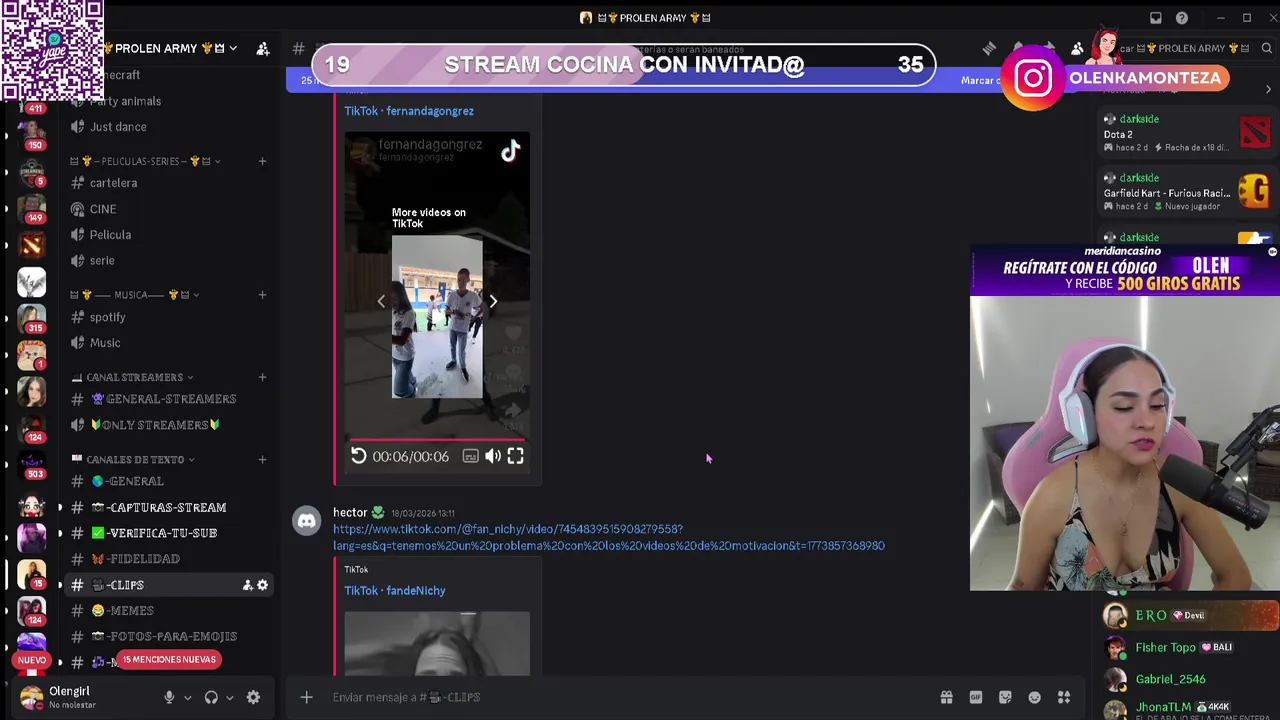
Task: Toggle headphones deafen in user panel
Action: tap(211, 697)
